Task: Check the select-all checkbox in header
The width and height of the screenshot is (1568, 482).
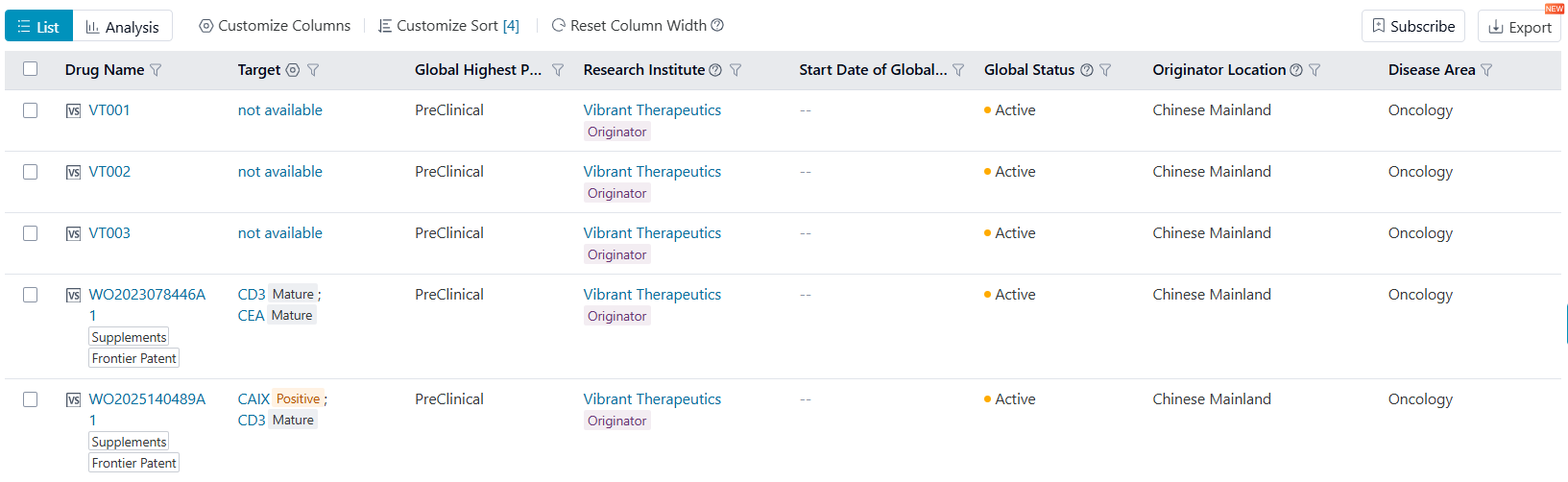Action: click(31, 69)
